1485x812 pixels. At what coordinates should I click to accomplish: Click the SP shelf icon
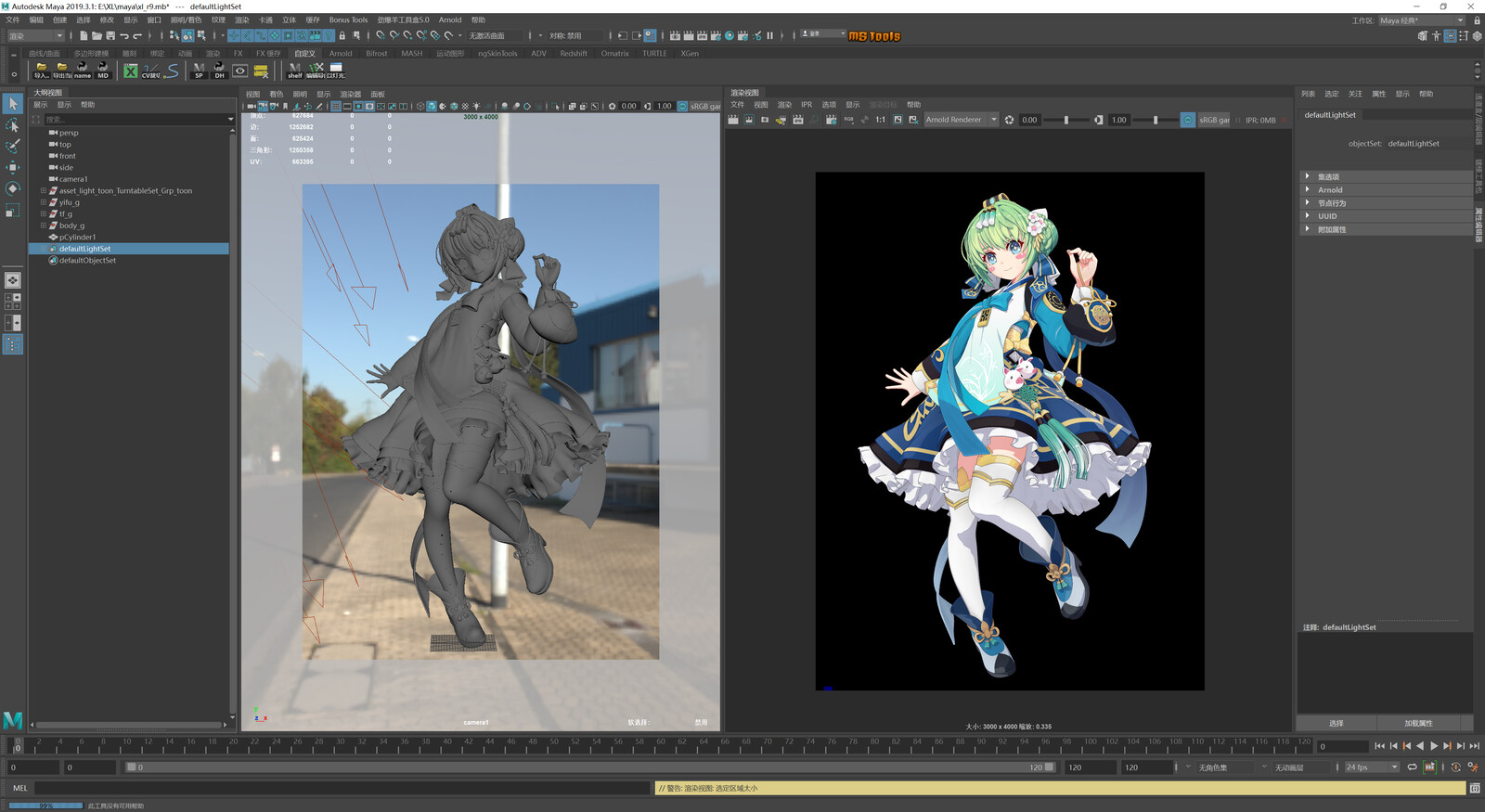coord(199,71)
